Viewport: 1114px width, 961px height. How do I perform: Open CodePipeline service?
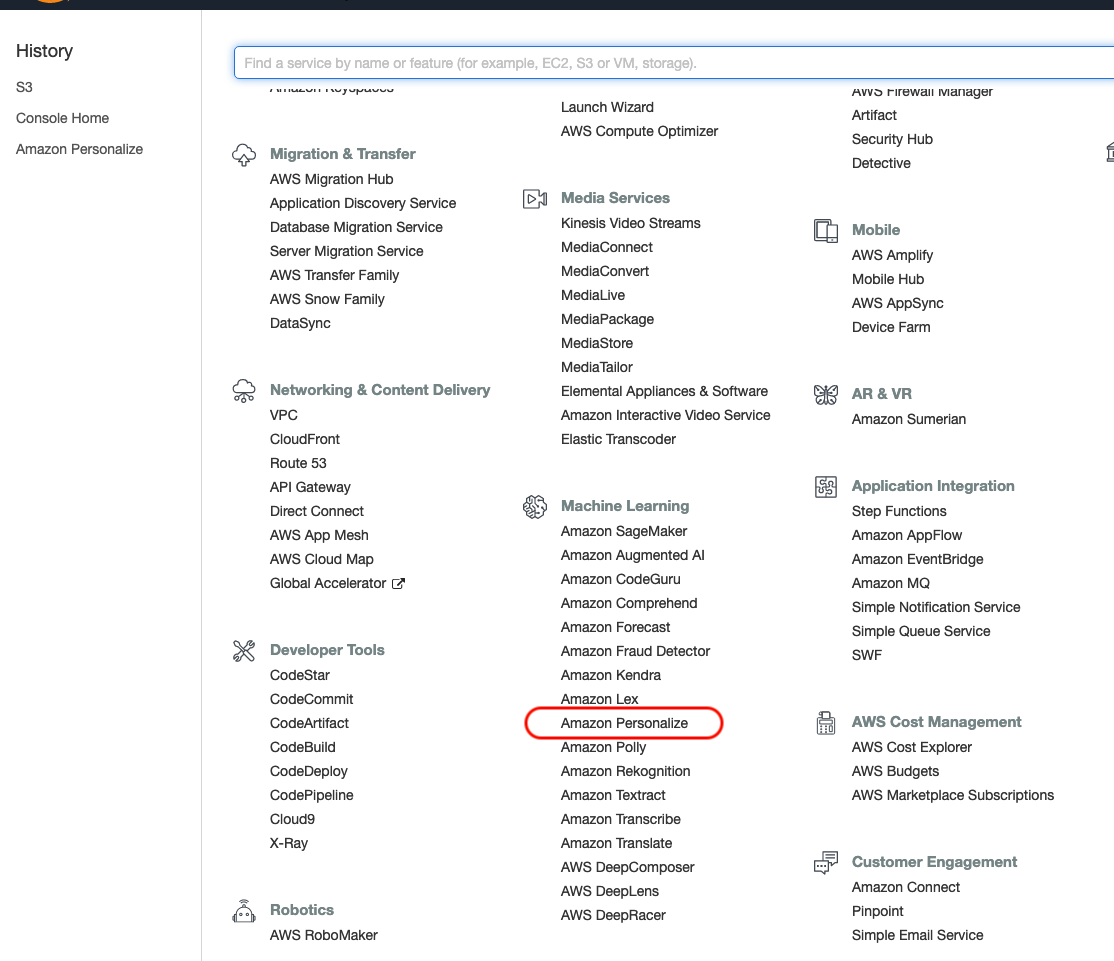311,796
